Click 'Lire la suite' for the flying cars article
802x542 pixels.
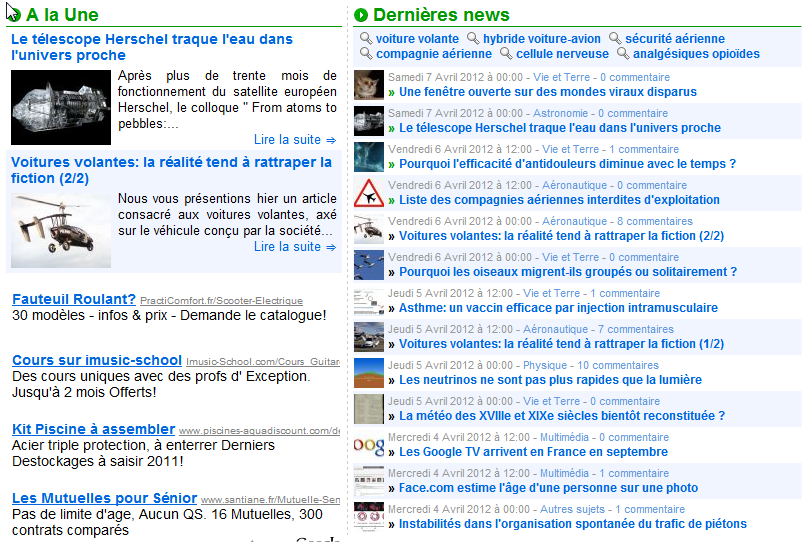[x=295, y=246]
